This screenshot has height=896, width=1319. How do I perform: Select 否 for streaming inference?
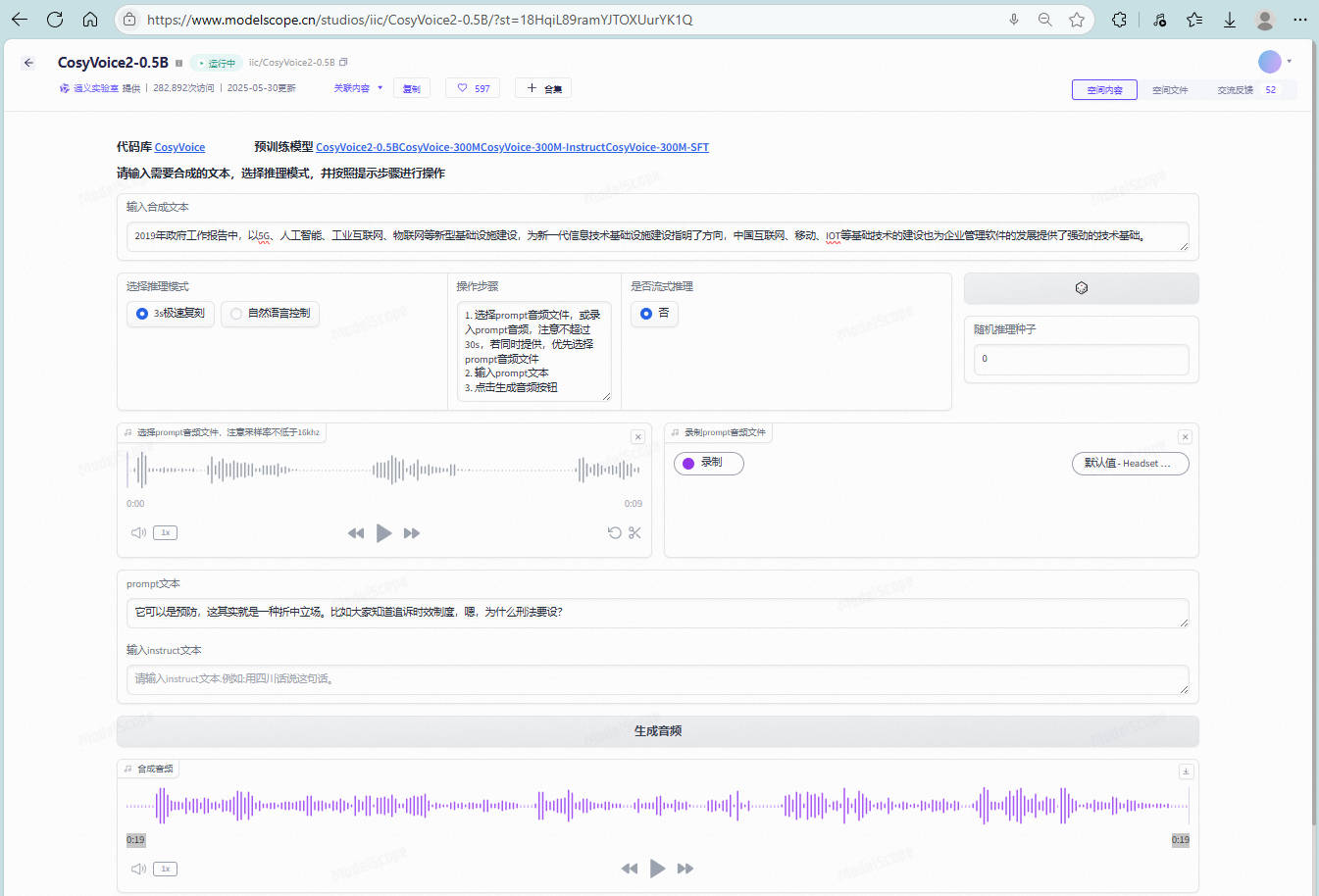[x=654, y=314]
